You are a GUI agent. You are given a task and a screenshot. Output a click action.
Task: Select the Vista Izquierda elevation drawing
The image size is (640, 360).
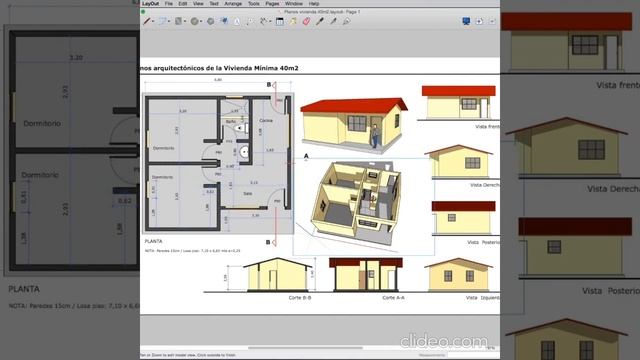click(x=459, y=274)
